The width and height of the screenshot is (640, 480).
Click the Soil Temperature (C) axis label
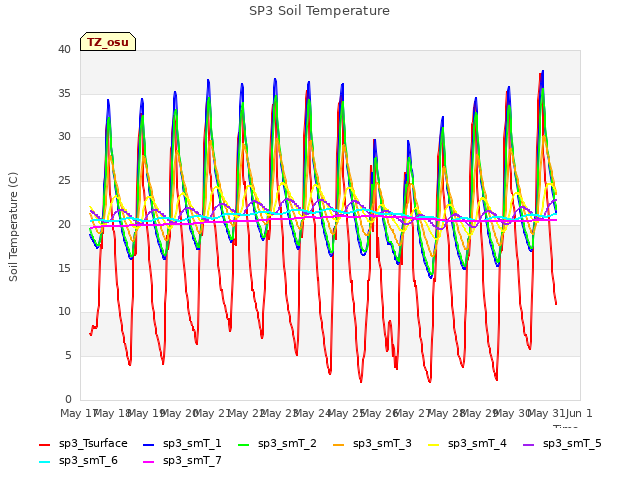[13, 227]
